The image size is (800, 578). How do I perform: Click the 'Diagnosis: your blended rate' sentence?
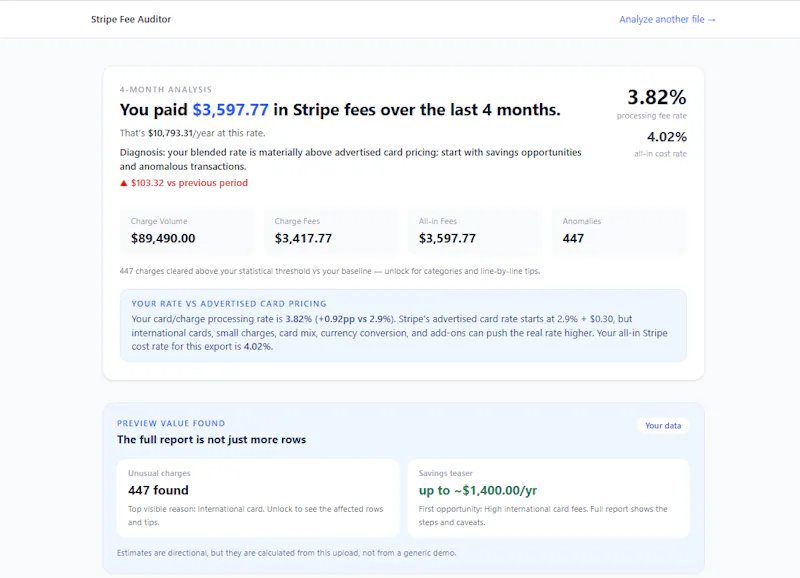[351, 159]
